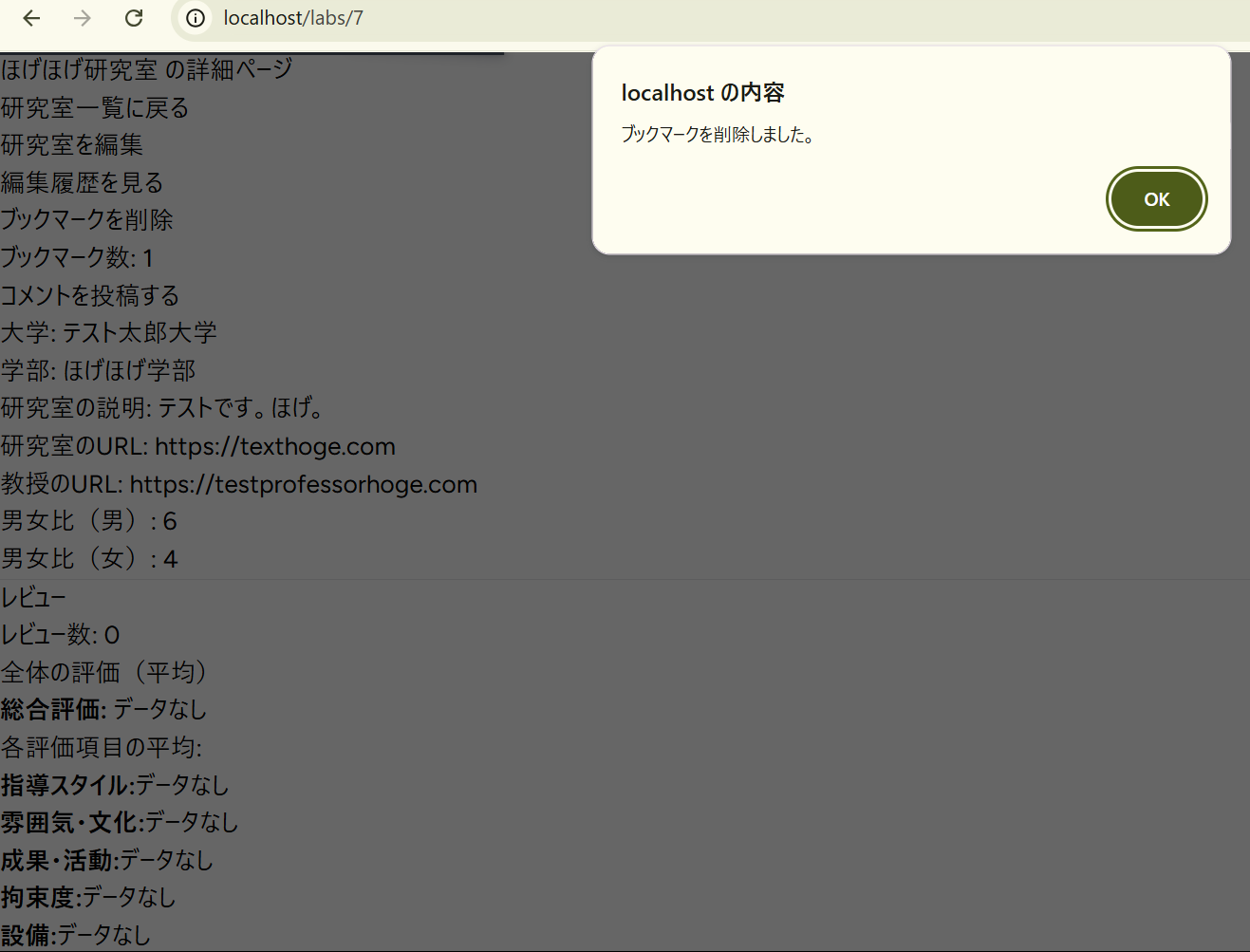Viewport: 1250px width, 952px height.
Task: Click the 男女比（女）: 4 line
Action: coord(89,559)
